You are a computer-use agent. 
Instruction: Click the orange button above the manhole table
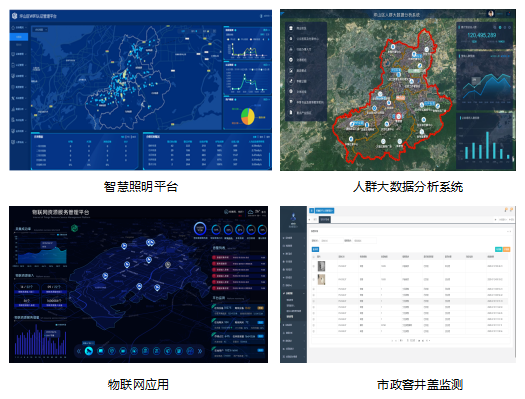pos(507,249)
